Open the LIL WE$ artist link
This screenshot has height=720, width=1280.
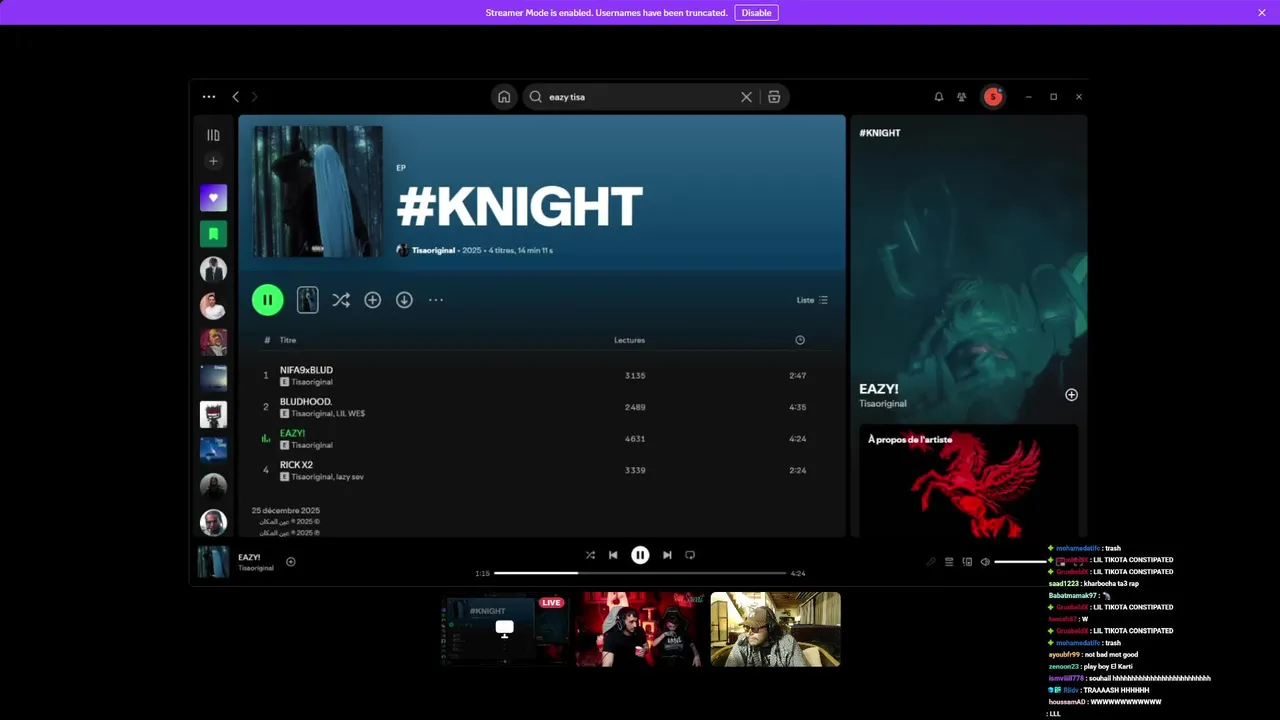click(351, 413)
